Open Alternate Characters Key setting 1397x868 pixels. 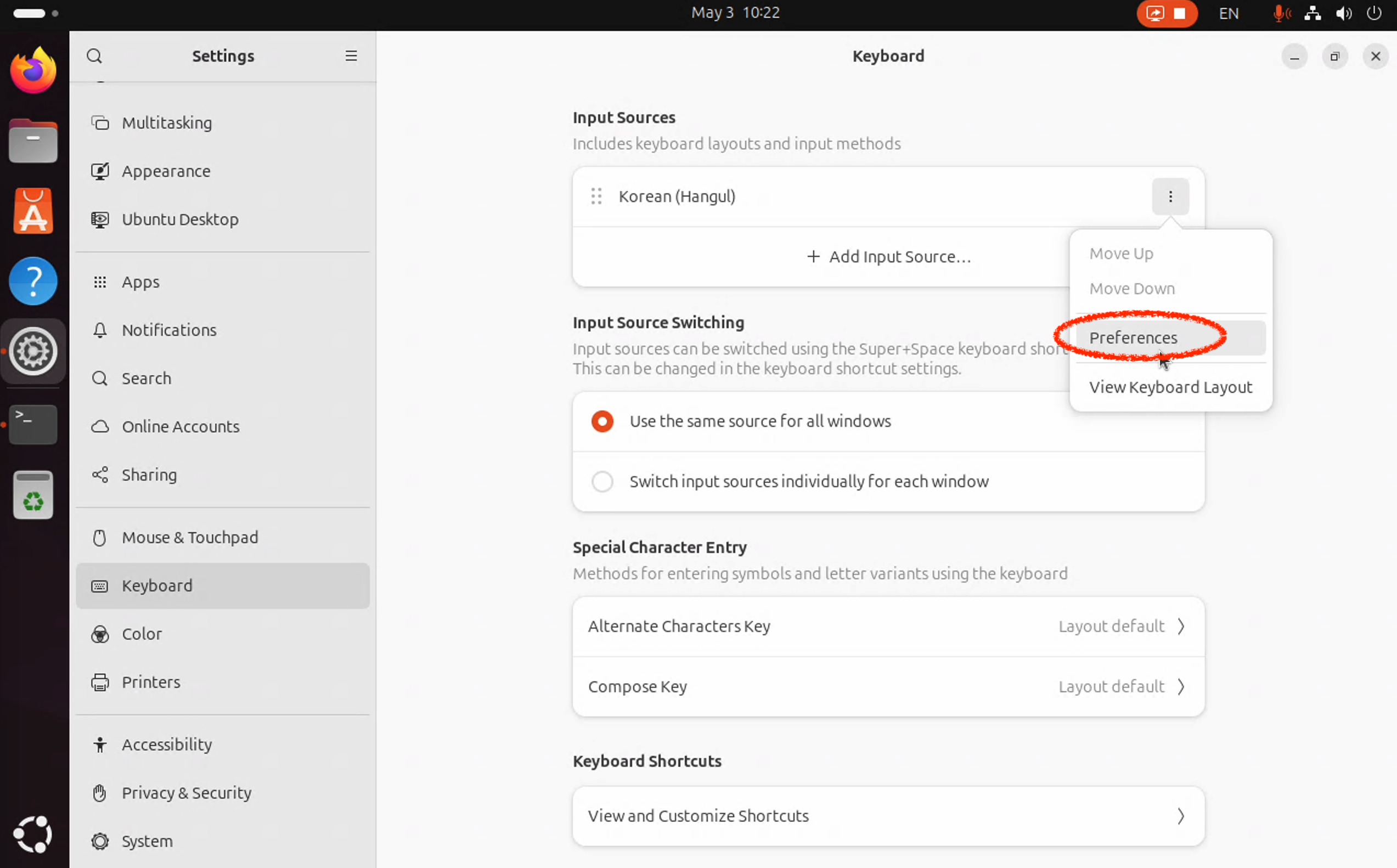[x=887, y=627]
